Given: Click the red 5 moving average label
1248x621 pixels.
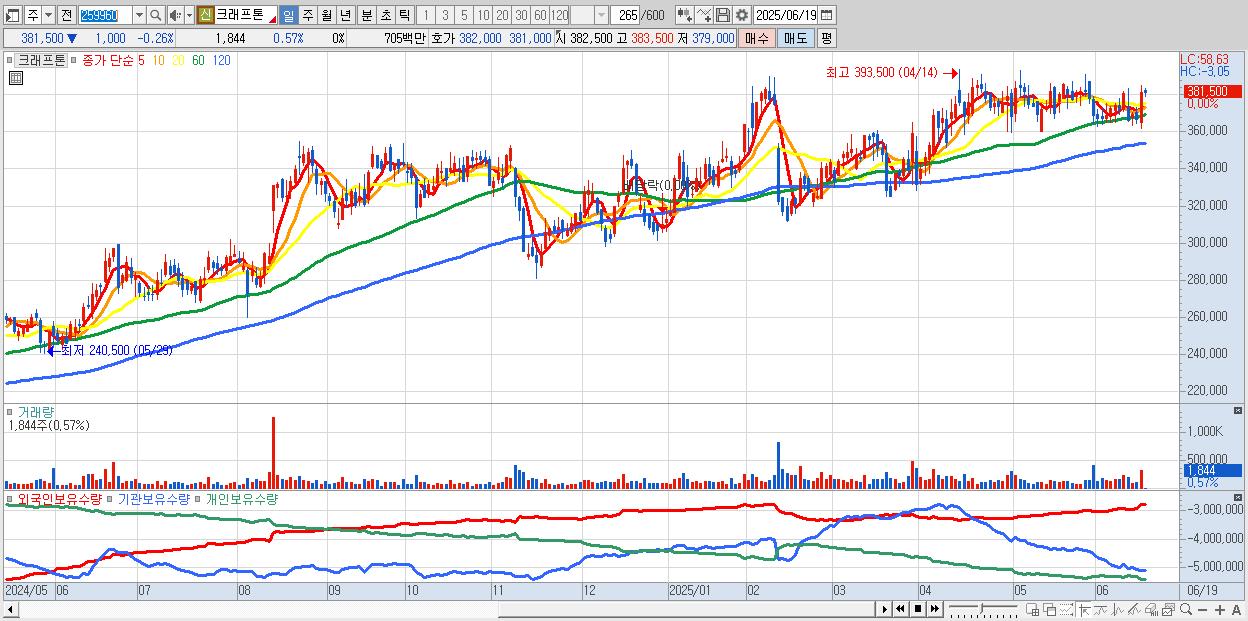Looking at the screenshot, I should [141, 60].
